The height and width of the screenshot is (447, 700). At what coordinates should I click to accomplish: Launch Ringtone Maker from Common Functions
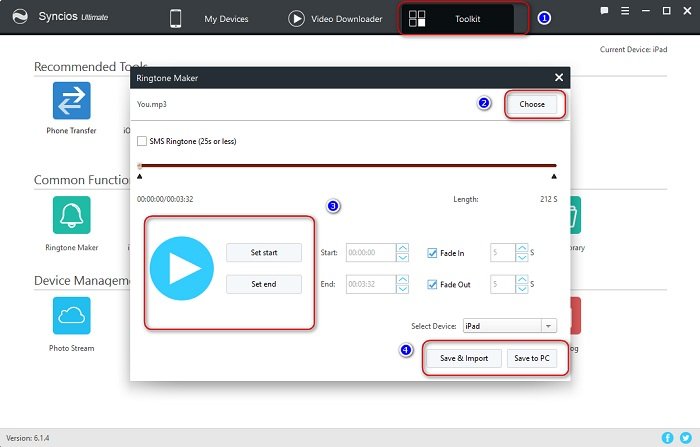71,215
